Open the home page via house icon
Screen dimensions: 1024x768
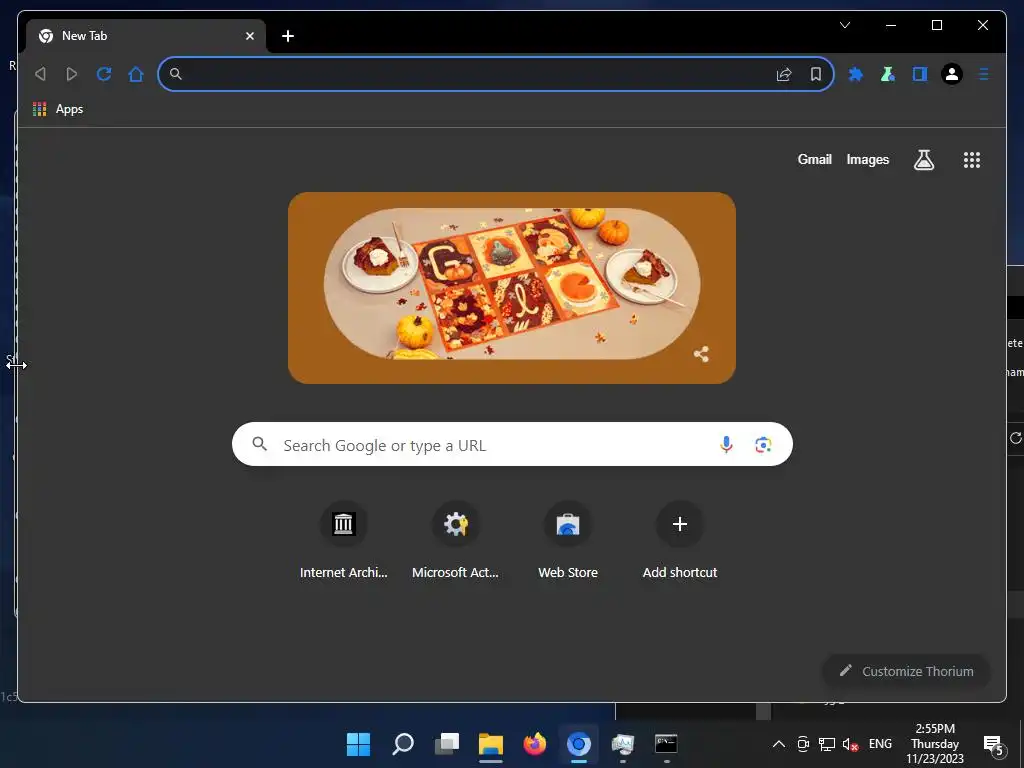coord(136,74)
